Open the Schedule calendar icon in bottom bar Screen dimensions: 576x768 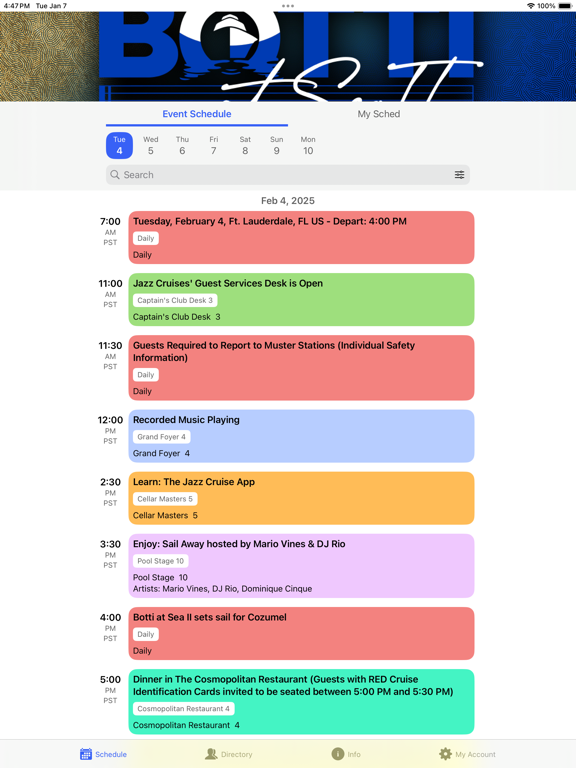coord(86,754)
